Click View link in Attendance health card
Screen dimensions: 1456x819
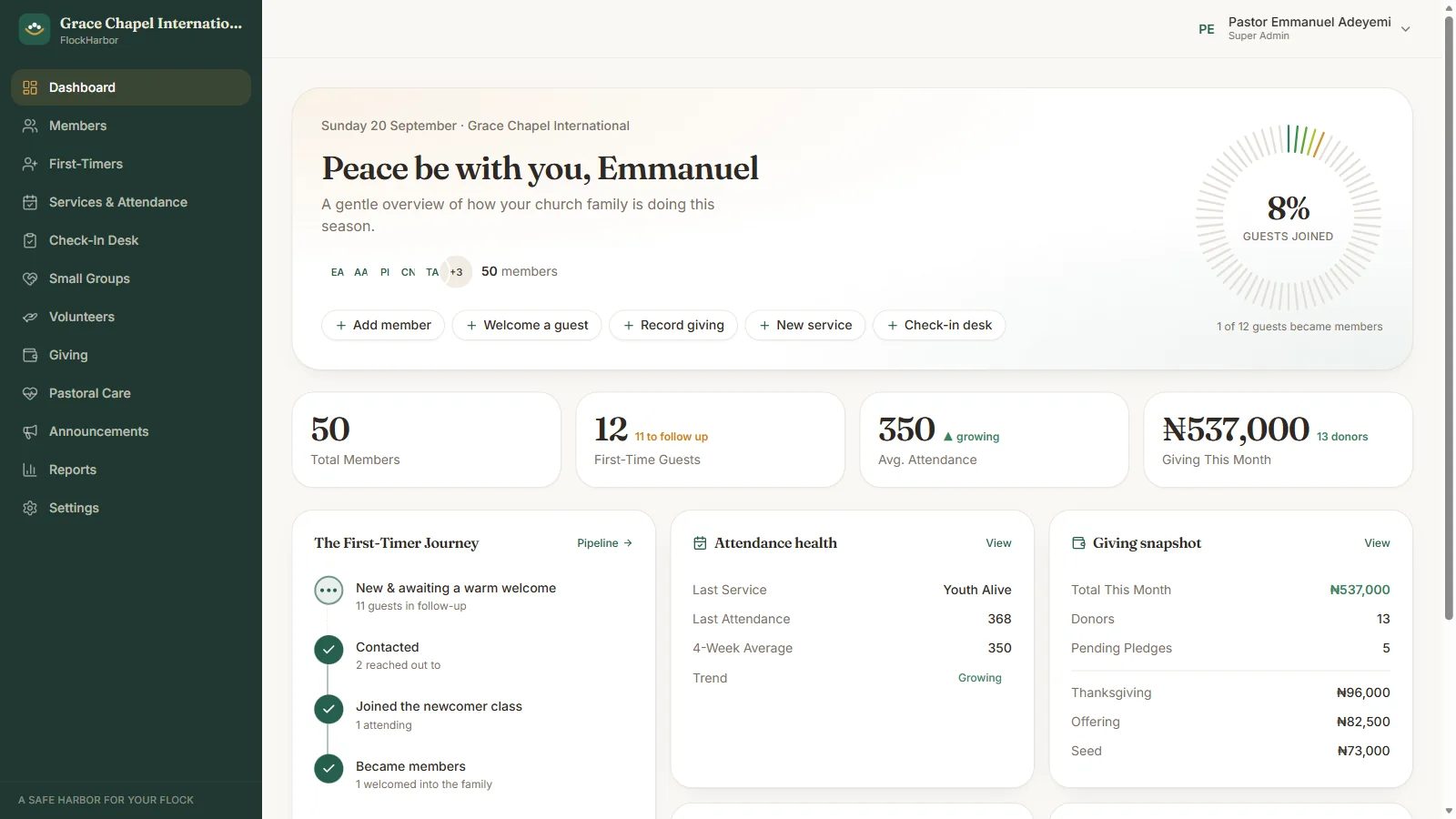[x=998, y=543]
